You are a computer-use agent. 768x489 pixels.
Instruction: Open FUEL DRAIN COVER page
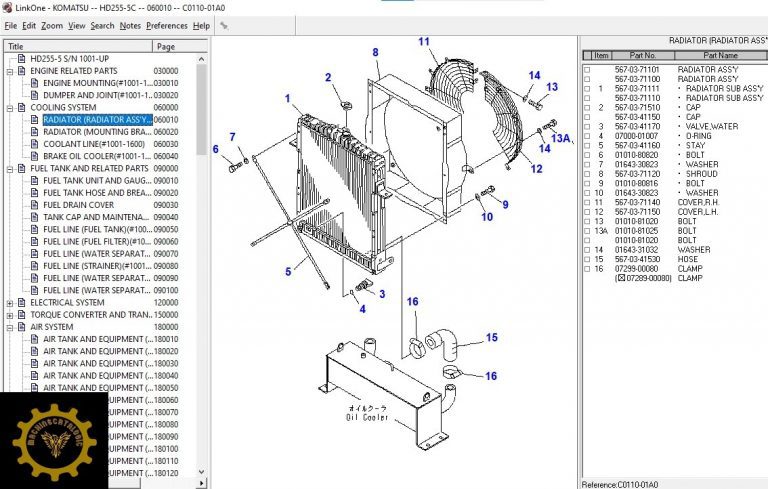point(78,205)
